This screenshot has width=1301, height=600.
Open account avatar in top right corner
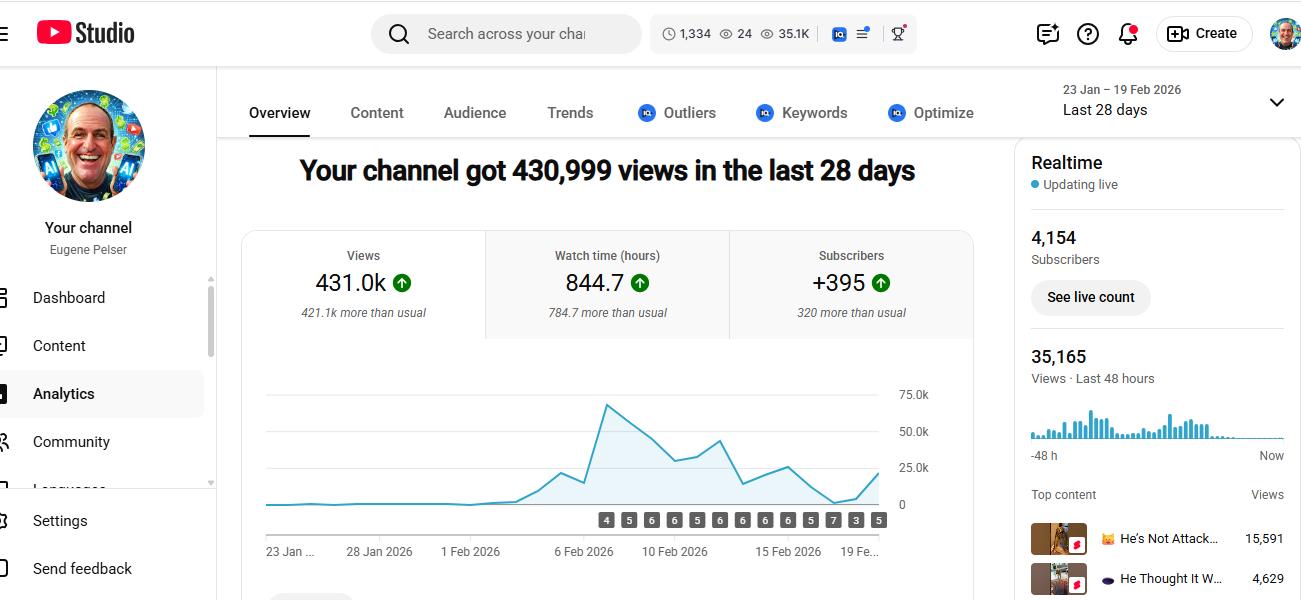1285,34
